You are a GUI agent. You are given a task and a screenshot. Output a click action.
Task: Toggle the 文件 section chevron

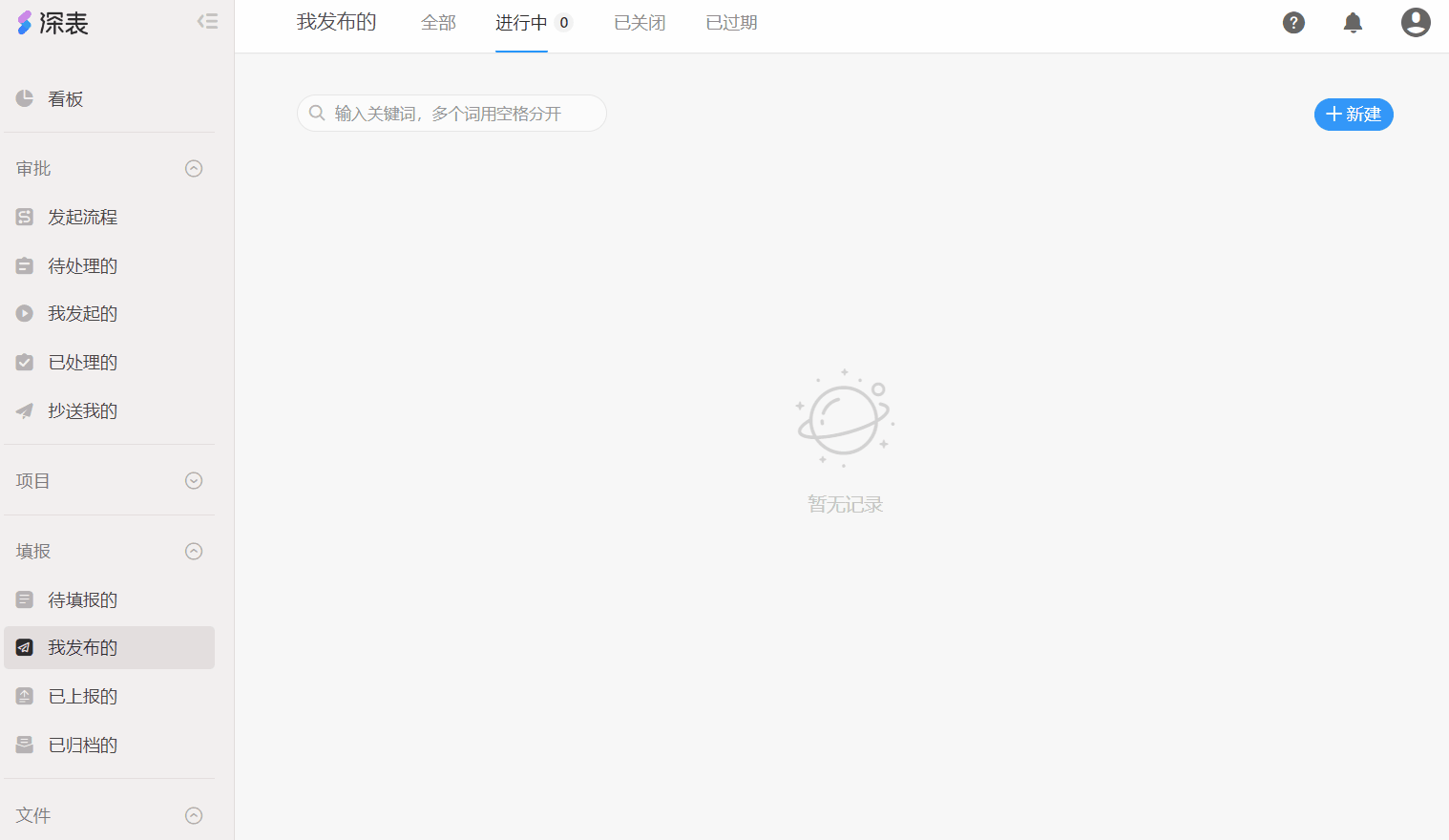point(194,815)
